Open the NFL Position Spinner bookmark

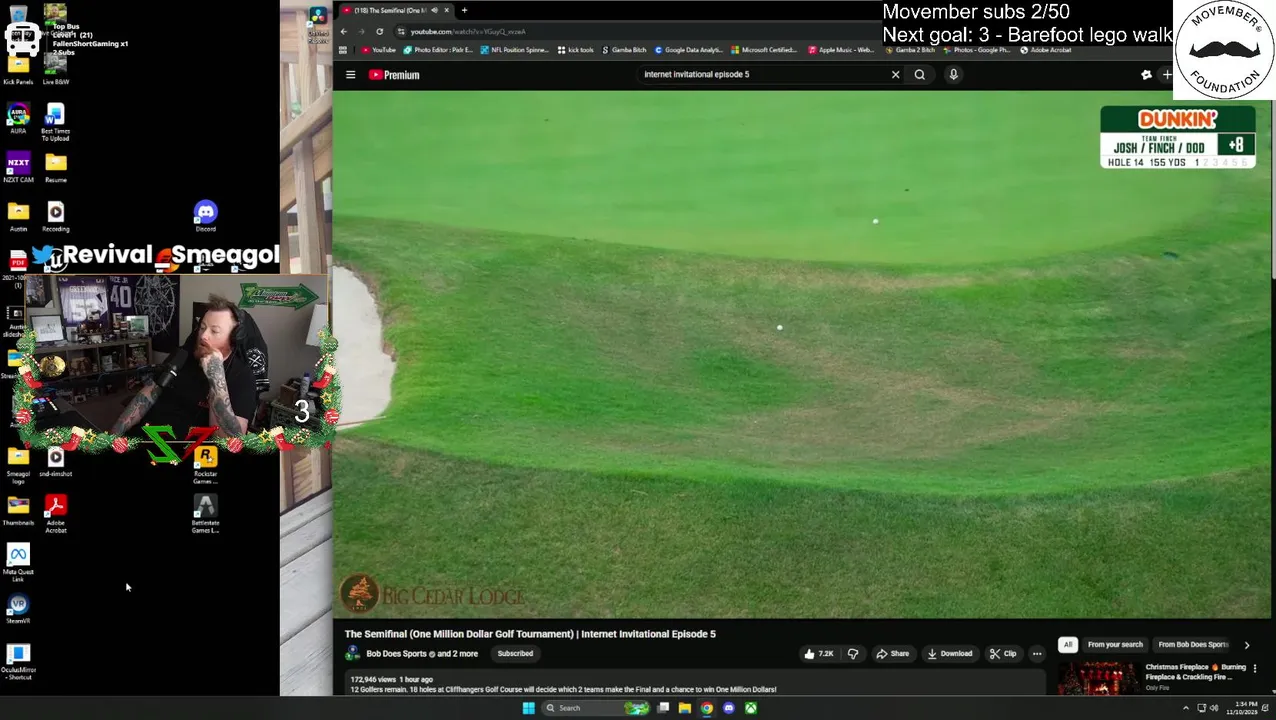514,50
